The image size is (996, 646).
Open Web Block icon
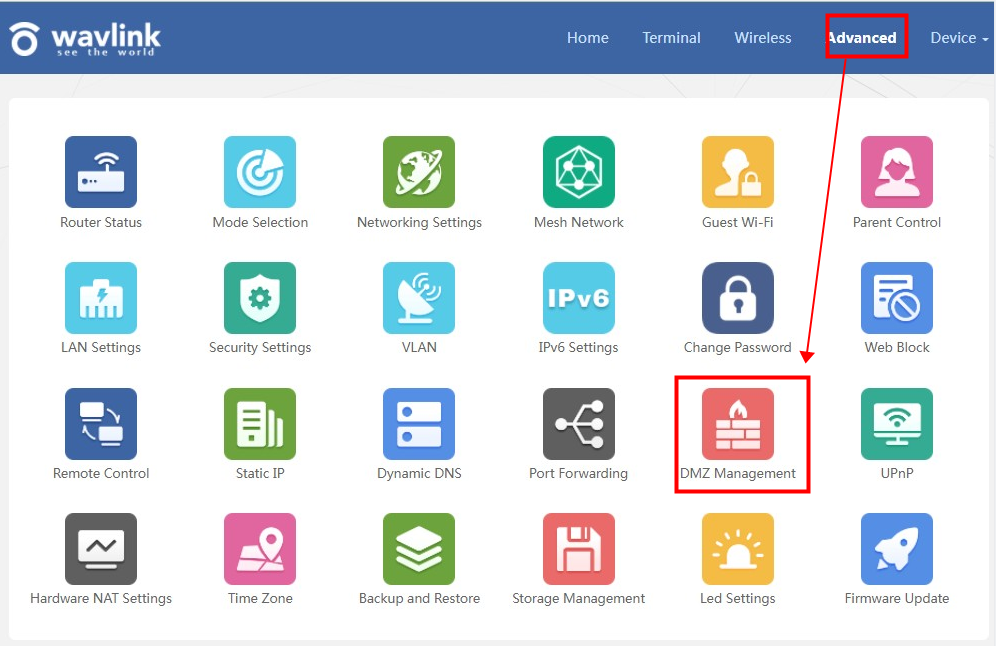point(897,297)
